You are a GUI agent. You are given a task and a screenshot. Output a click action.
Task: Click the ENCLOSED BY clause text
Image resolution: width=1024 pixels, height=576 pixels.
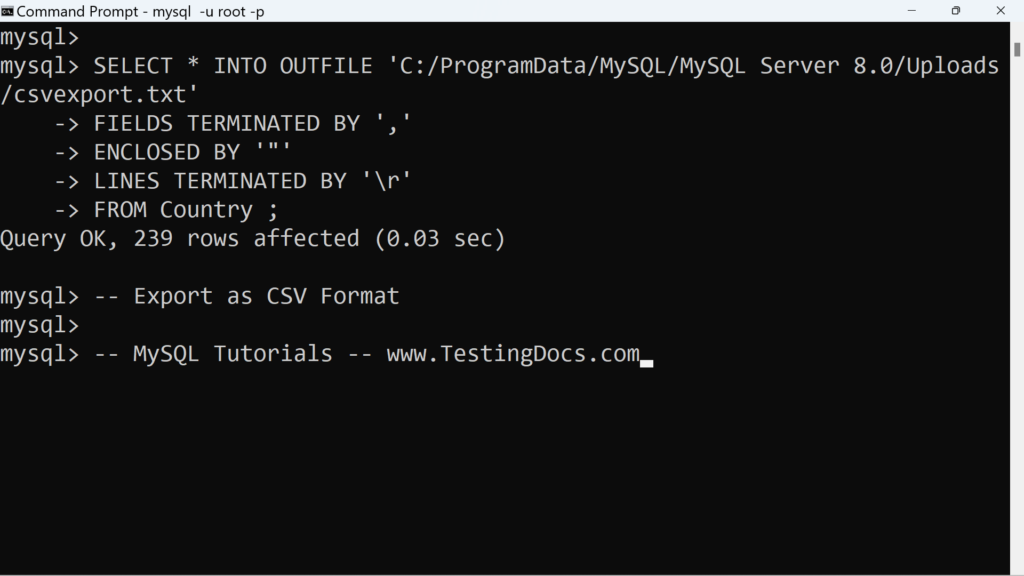[192, 152]
